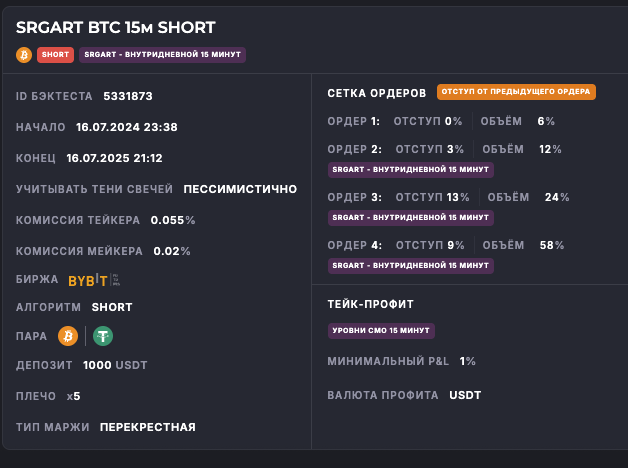Click the orange ОТСТУП ОТ ПРЕДЫДУЩЕГО ОРДЕРА badge

click(516, 92)
